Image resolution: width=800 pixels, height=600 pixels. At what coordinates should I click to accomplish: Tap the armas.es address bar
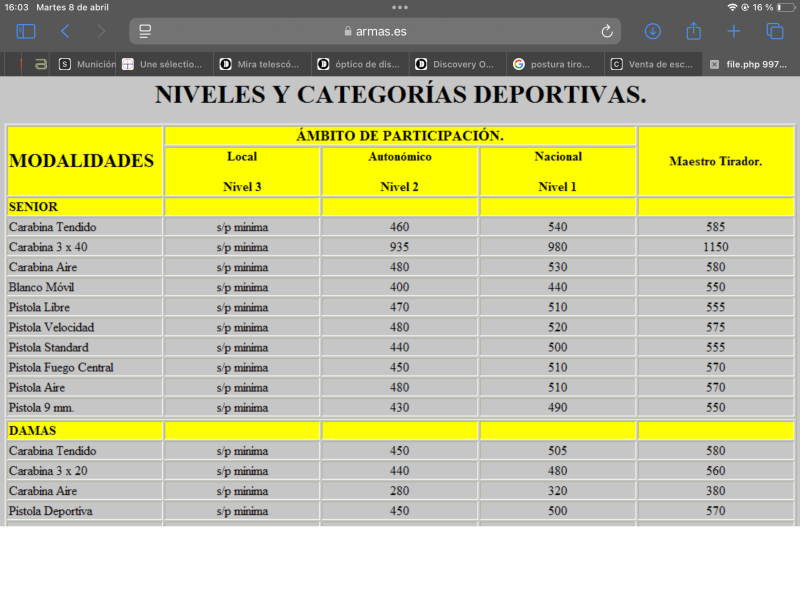click(375, 31)
